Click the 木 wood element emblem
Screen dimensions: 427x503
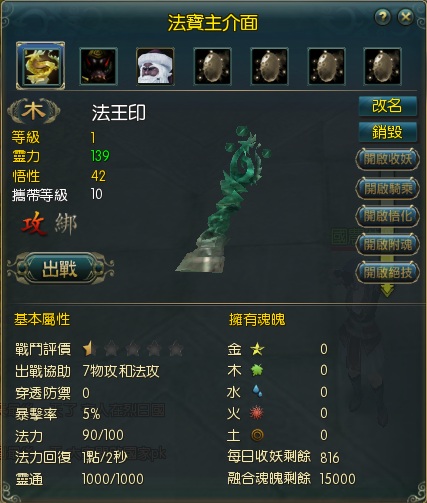pos(34,111)
